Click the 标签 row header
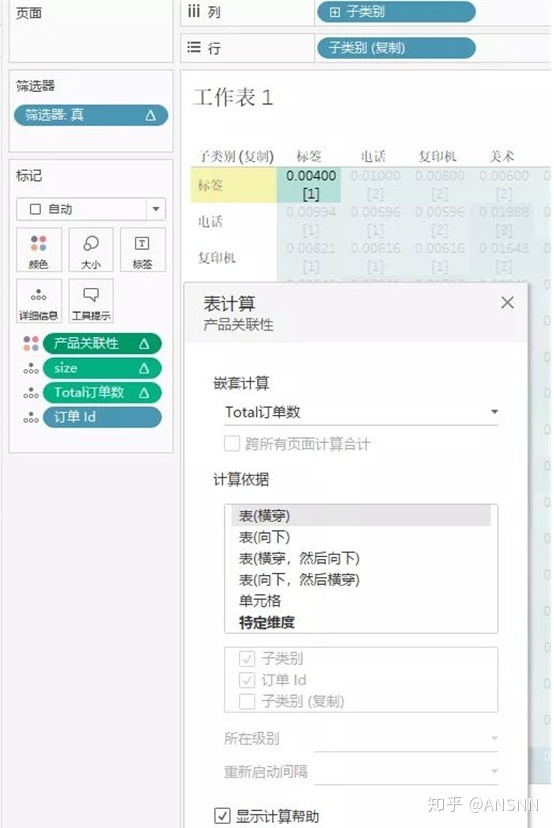Viewport: 554px width, 828px height. (233, 185)
